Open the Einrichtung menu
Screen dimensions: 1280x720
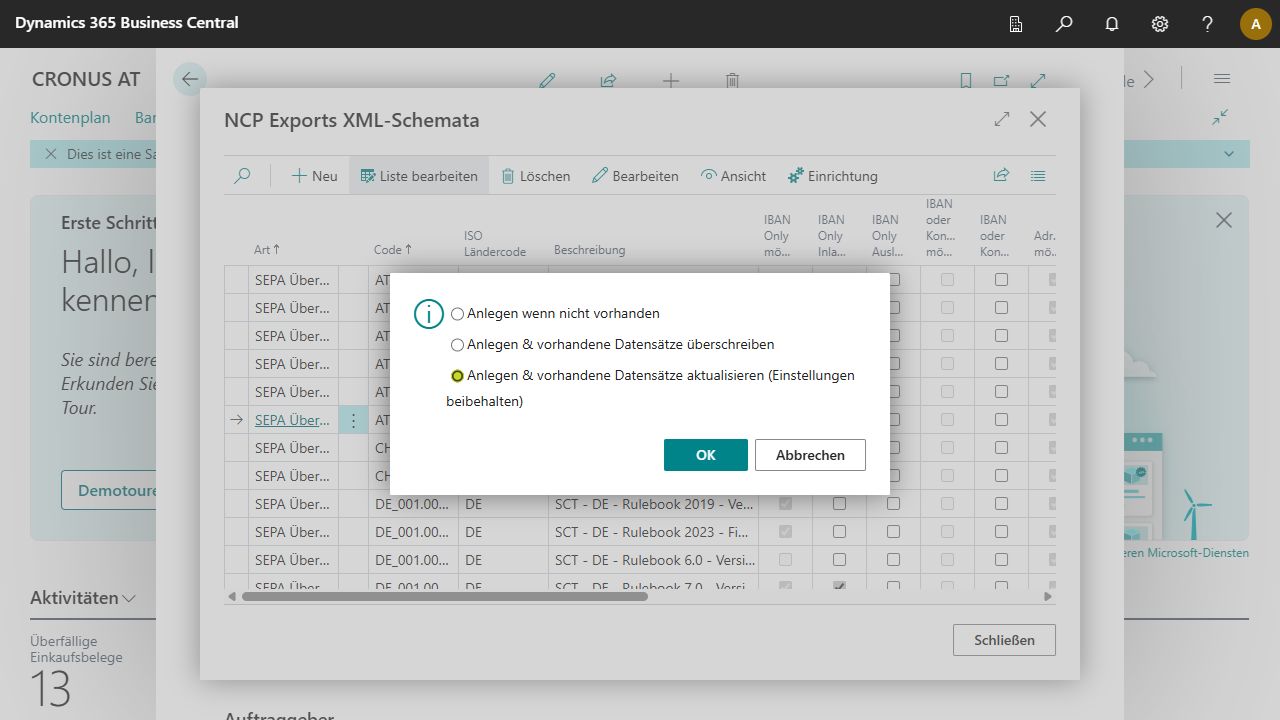pyautogui.click(x=832, y=176)
